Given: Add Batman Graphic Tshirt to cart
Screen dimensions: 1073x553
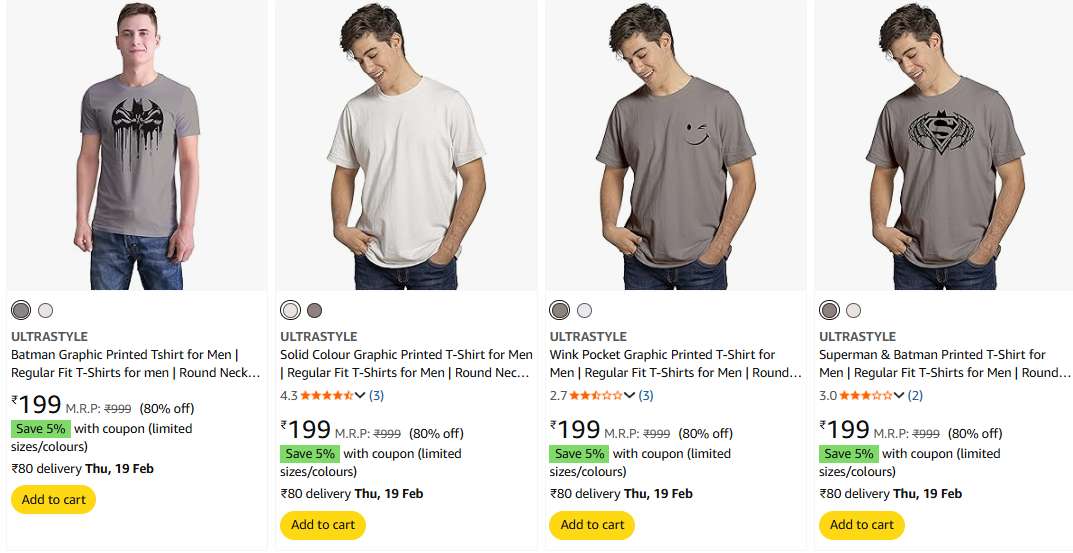Looking at the screenshot, I should point(53,500).
